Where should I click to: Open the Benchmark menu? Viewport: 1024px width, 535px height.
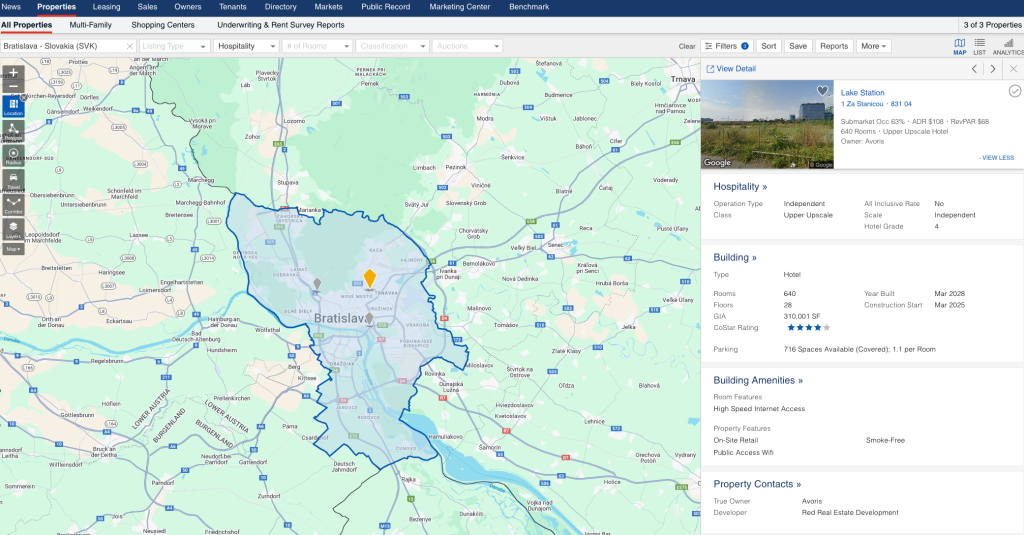(529, 7)
